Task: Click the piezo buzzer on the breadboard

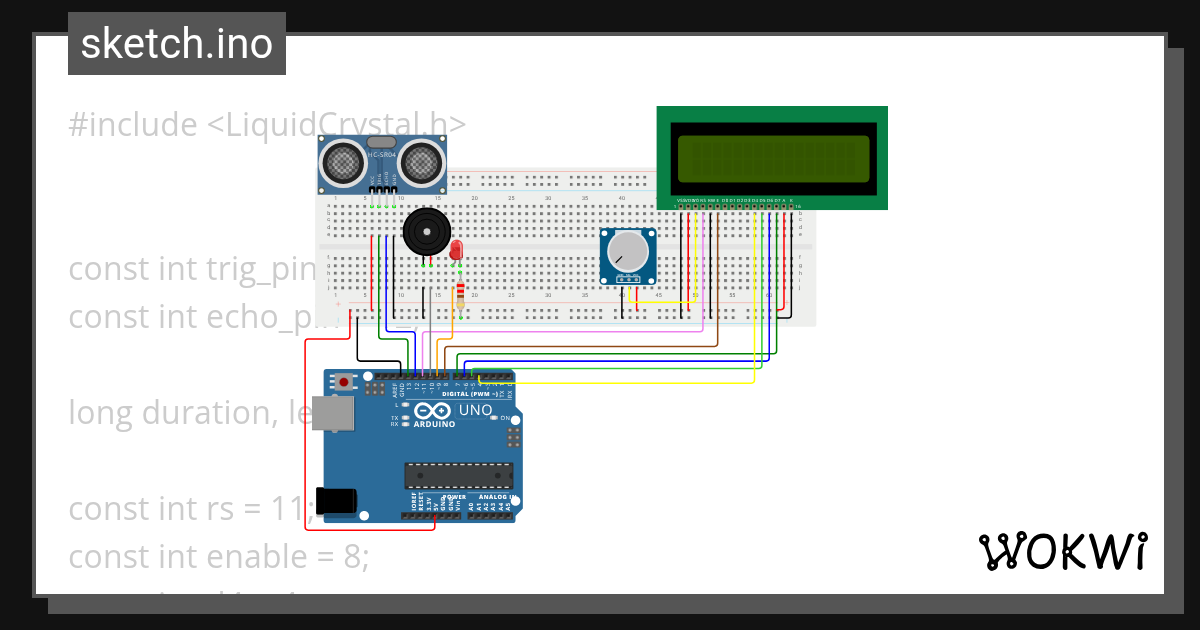Action: 425,232
